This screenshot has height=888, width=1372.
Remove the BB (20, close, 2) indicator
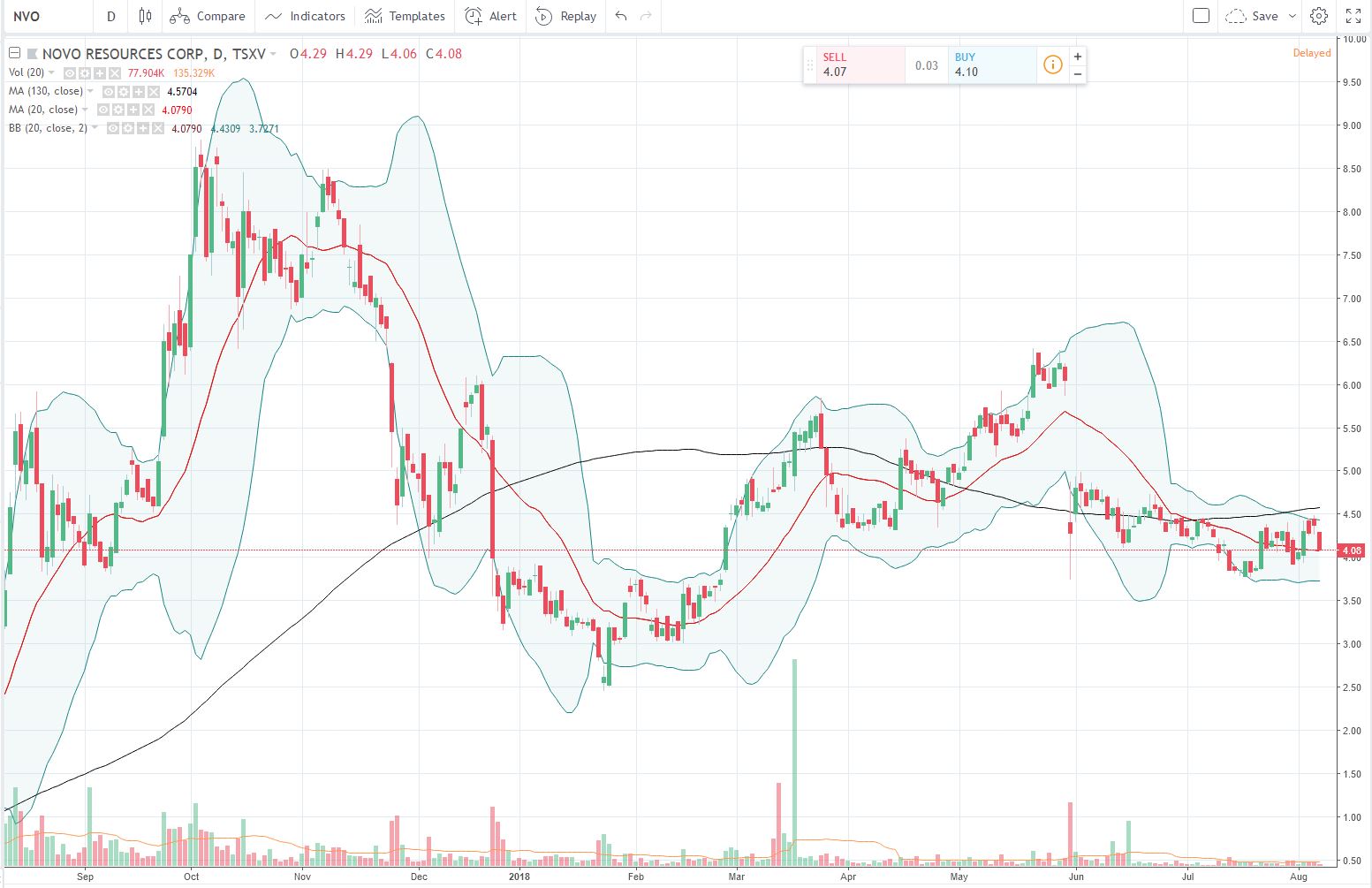coord(157,128)
